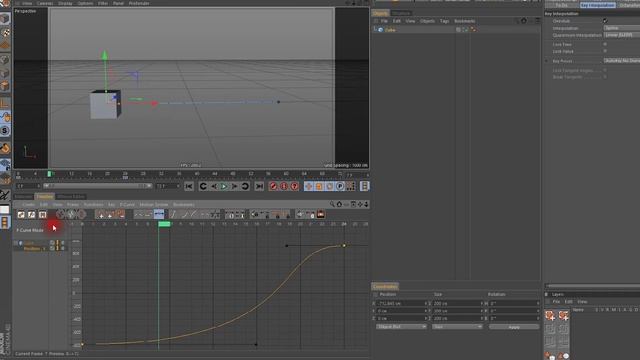Select the checkerboard texture tool in sidebar
The height and width of the screenshot is (360, 640).
5,32
